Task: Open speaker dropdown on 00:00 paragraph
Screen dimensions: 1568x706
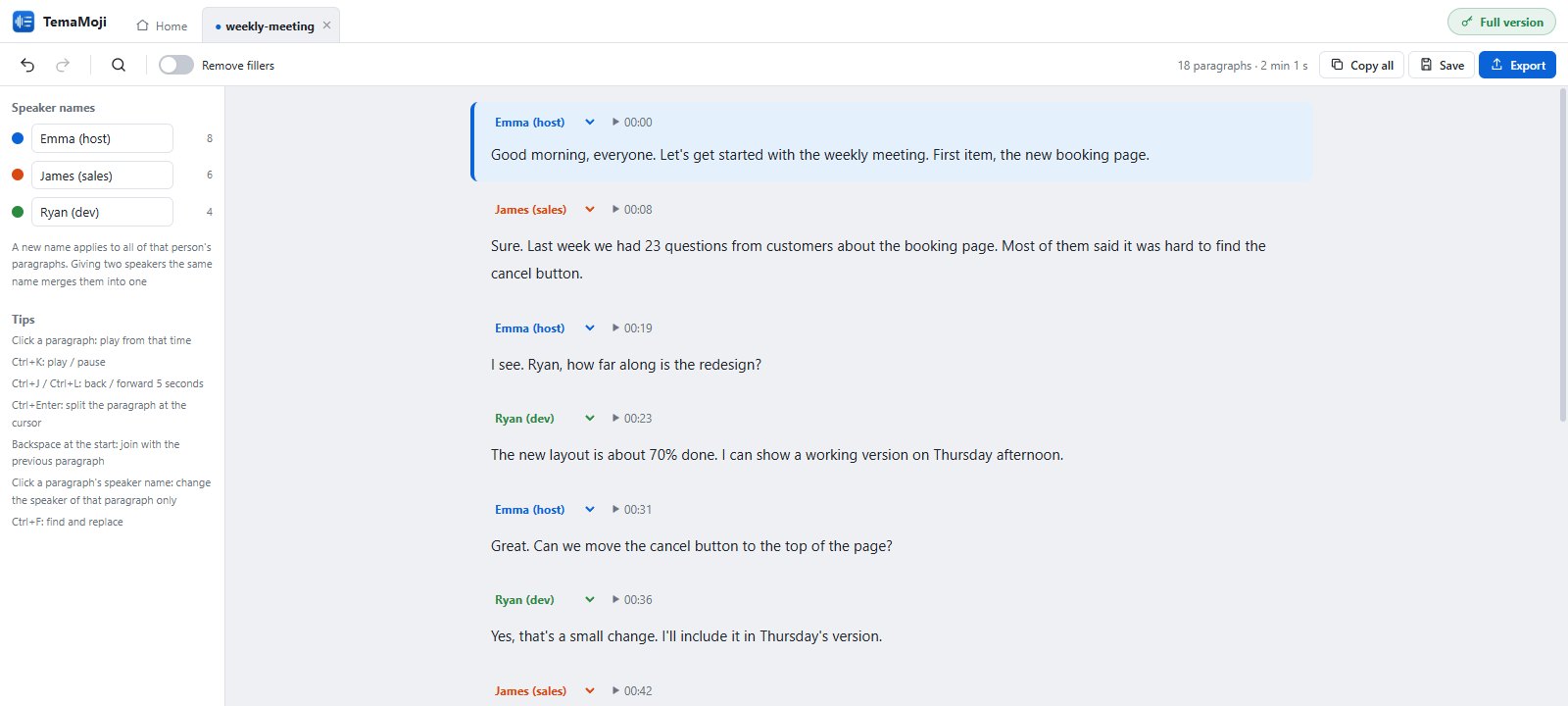Action: tap(590, 123)
